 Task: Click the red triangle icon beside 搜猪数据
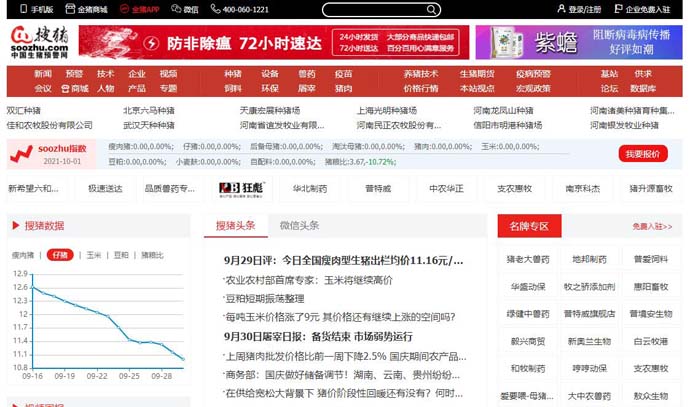(x=16, y=226)
